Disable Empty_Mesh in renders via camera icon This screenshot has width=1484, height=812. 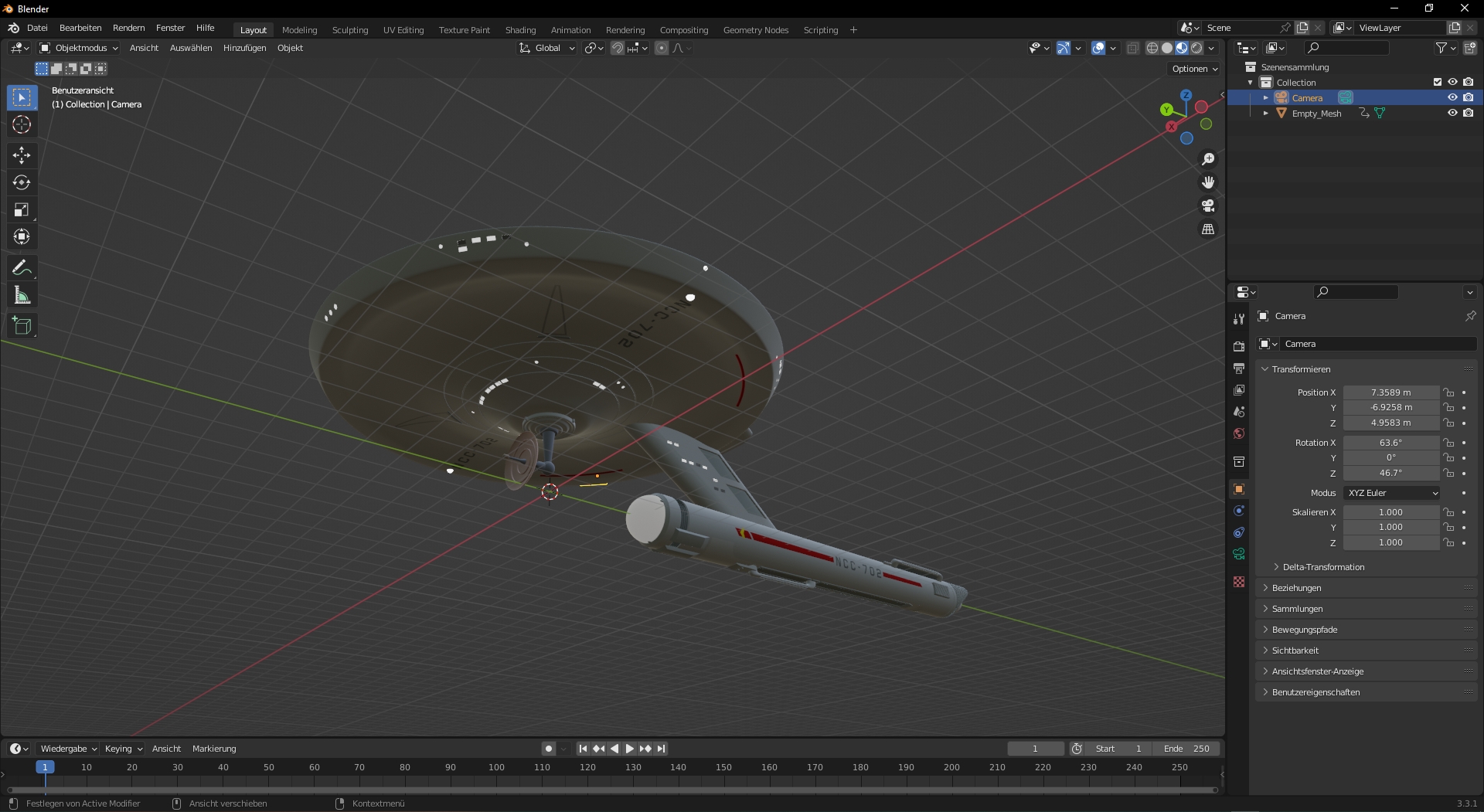[x=1468, y=113]
